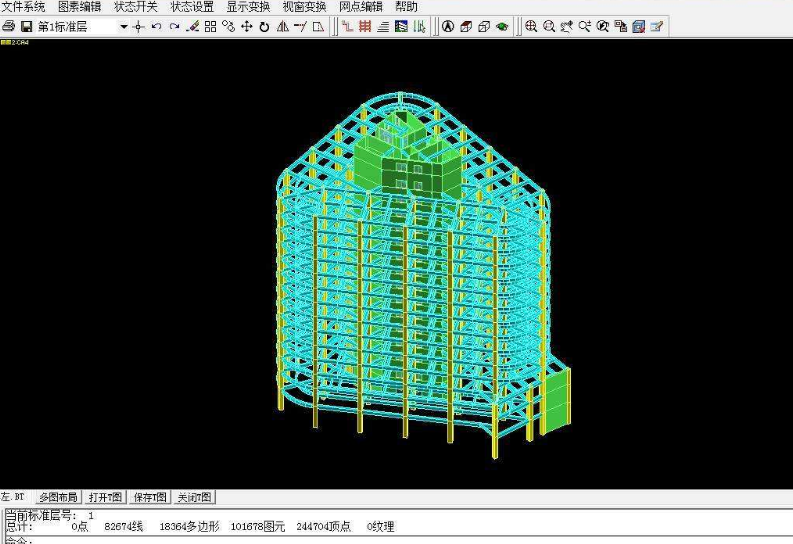Click the undo arrow icon
The image size is (793, 544).
coord(157,26)
